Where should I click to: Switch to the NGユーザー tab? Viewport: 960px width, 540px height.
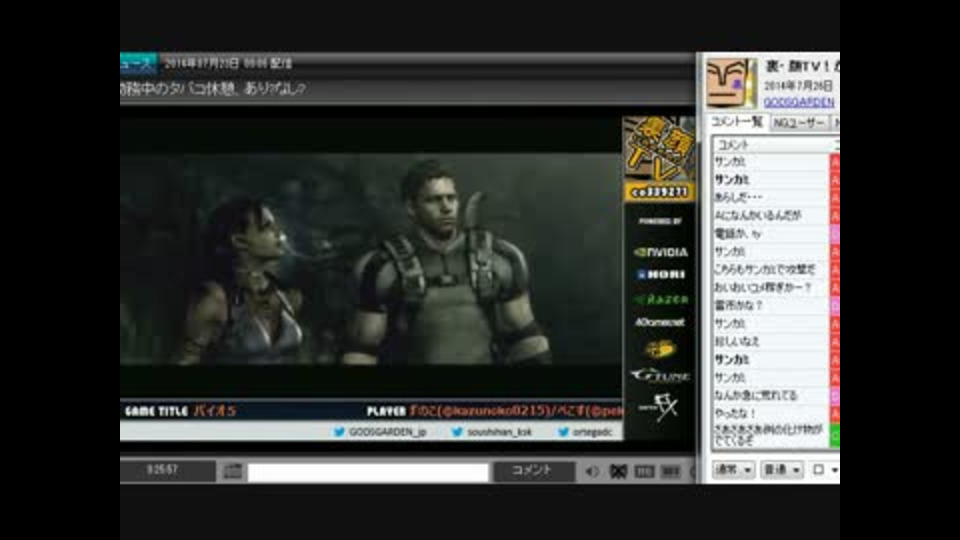tap(798, 123)
